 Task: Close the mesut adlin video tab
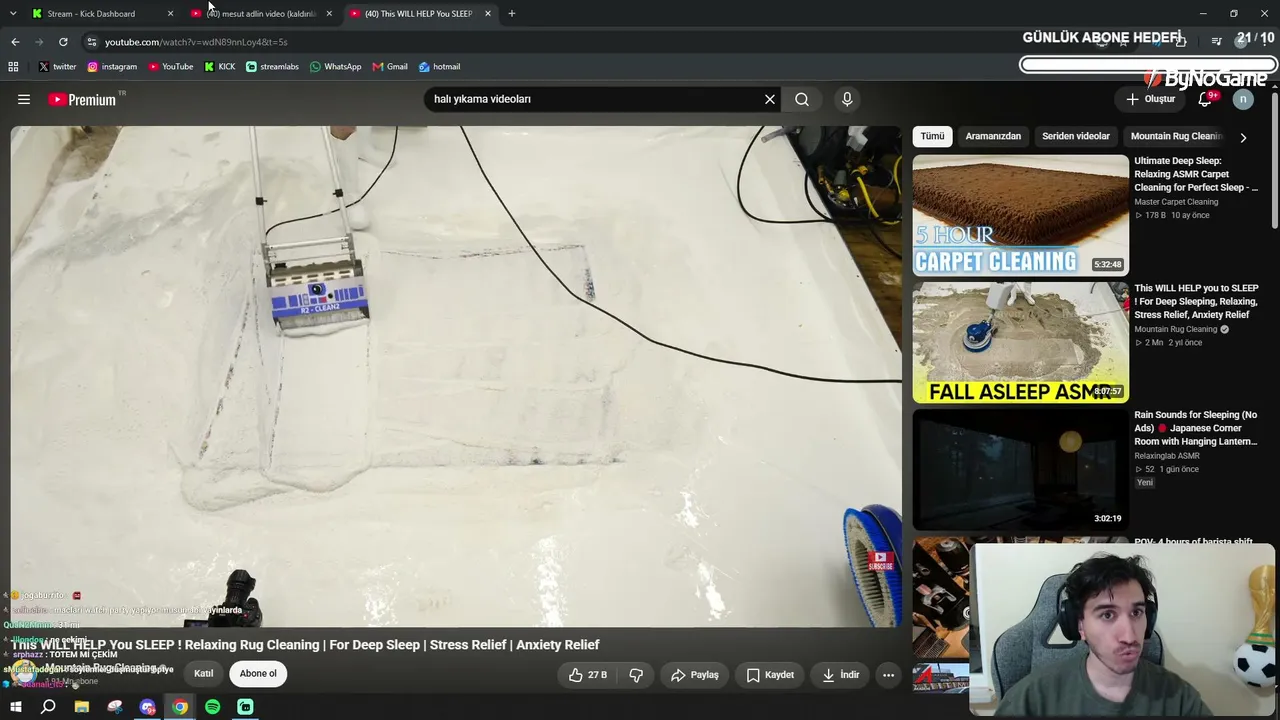(329, 14)
